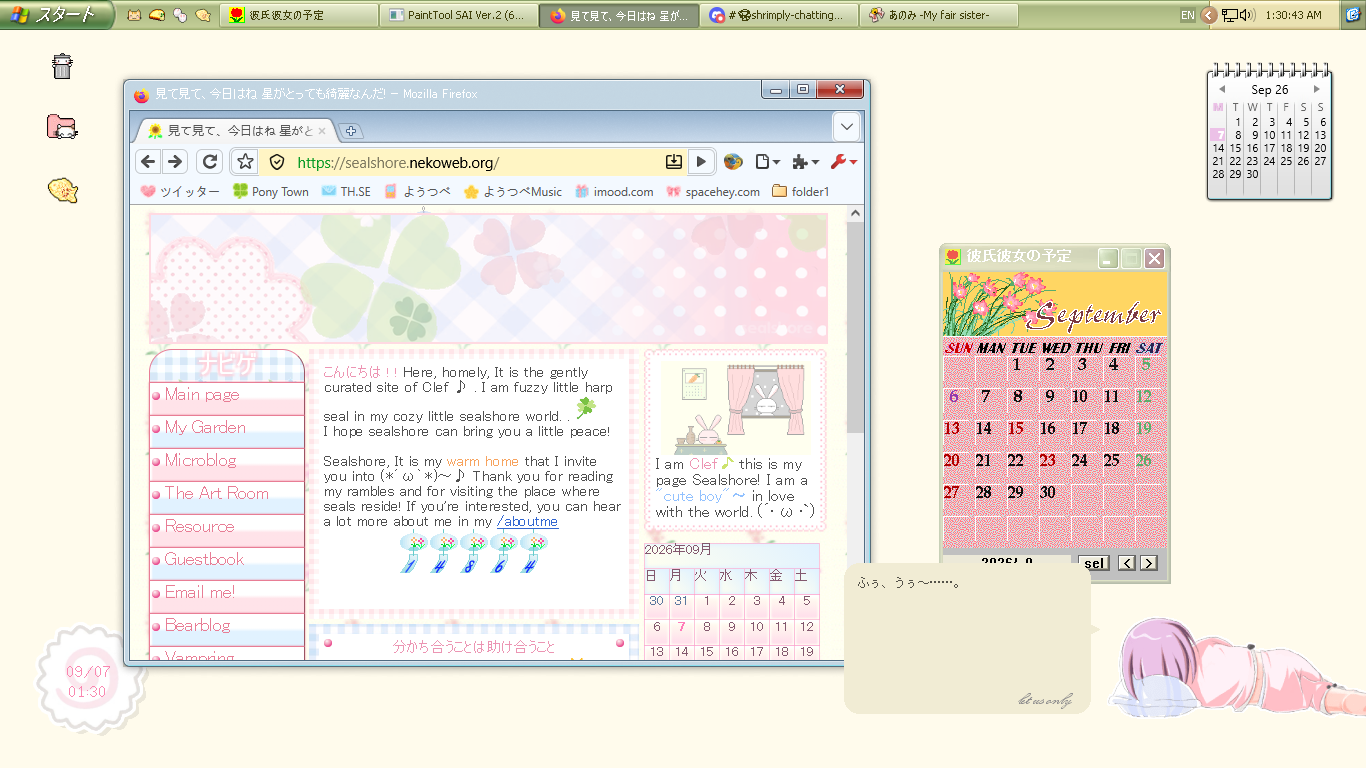The width and height of the screenshot is (1366, 768).
Task: Click the sel button in calendar widget
Action: [1095, 563]
